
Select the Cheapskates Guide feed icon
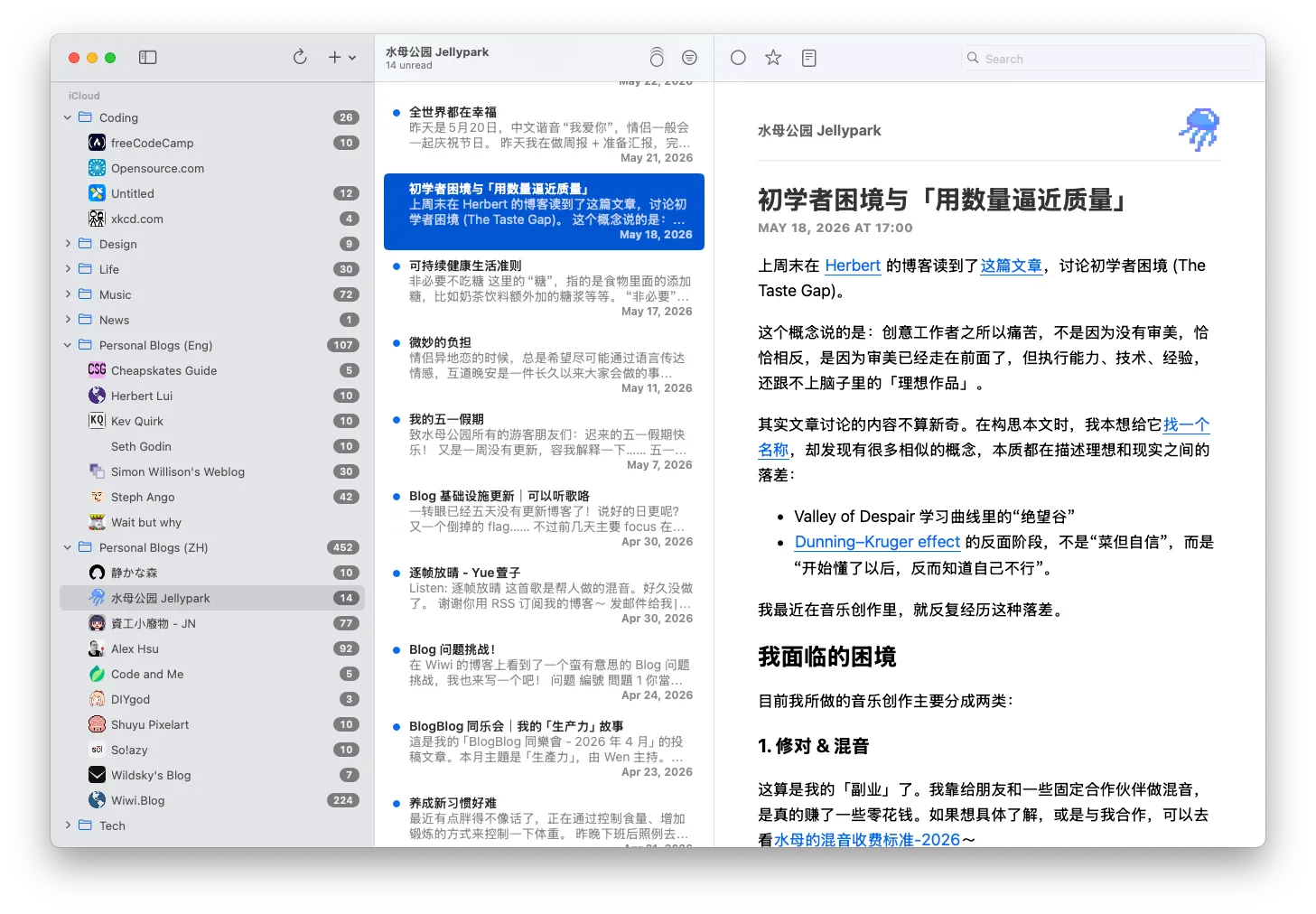click(x=97, y=370)
